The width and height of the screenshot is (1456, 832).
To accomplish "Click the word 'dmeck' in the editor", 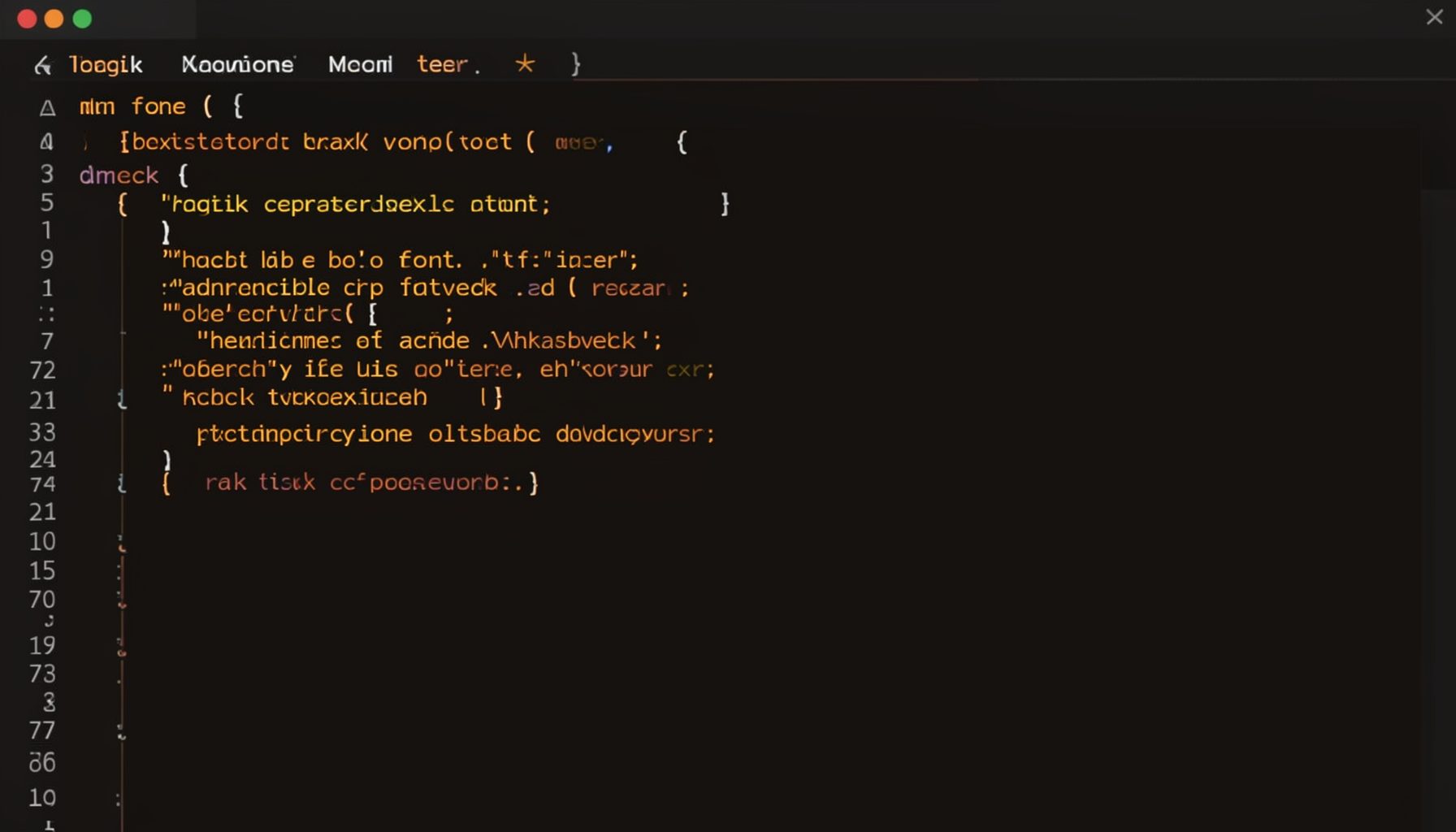I will click(119, 175).
